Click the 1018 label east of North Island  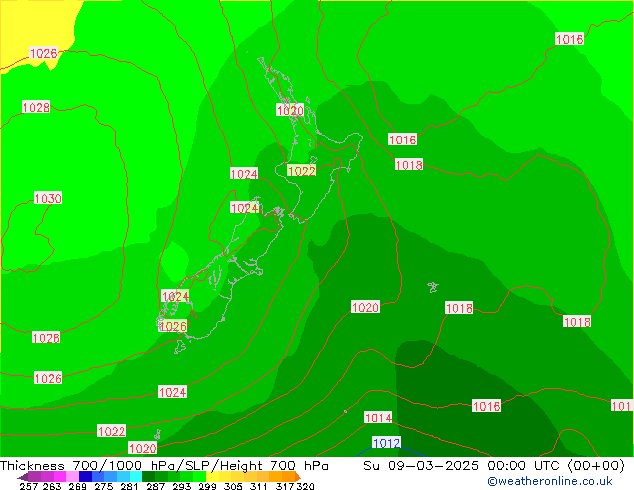coord(409,165)
